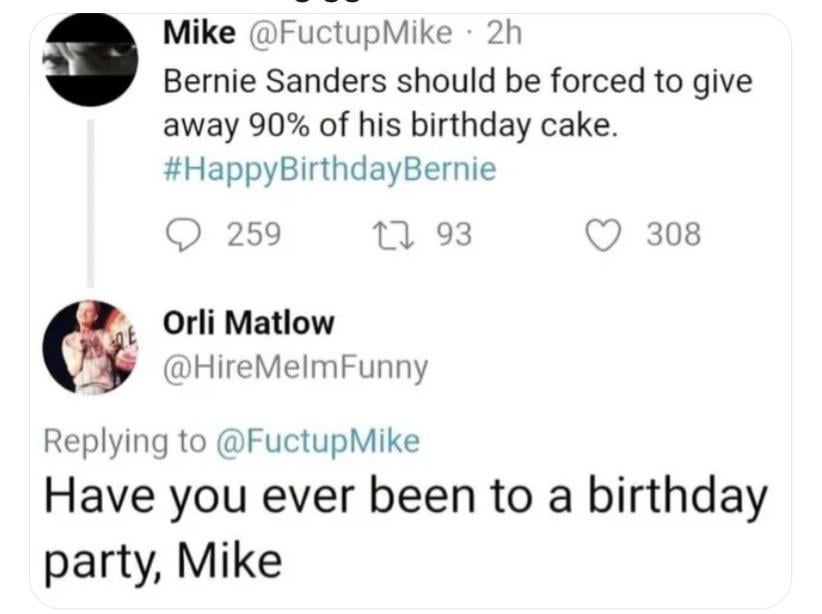Viewport: 822px width, 614px height.
Task: View the 259 replies count
Action: tap(254, 234)
